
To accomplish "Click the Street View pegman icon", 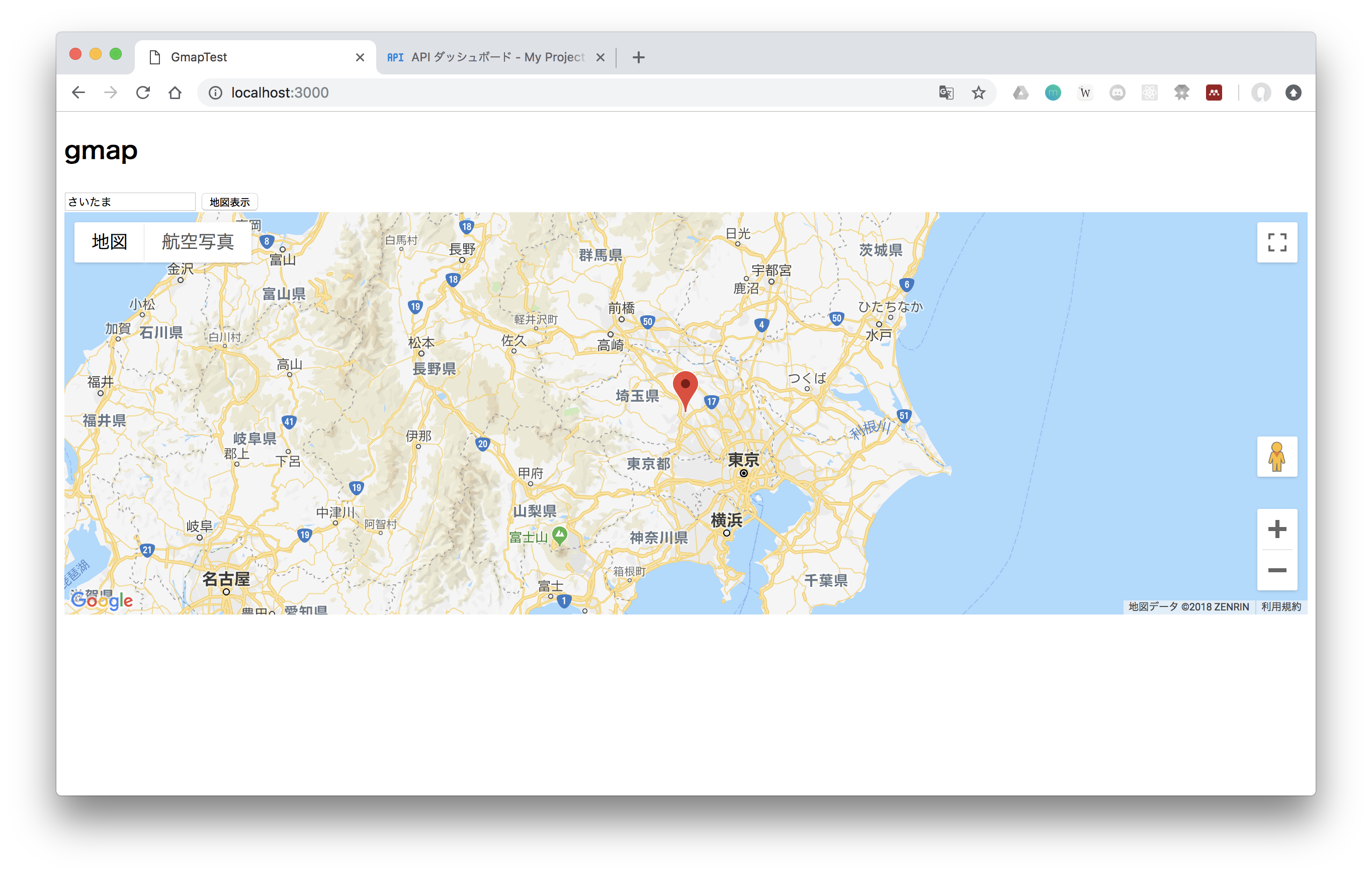I will (x=1276, y=457).
